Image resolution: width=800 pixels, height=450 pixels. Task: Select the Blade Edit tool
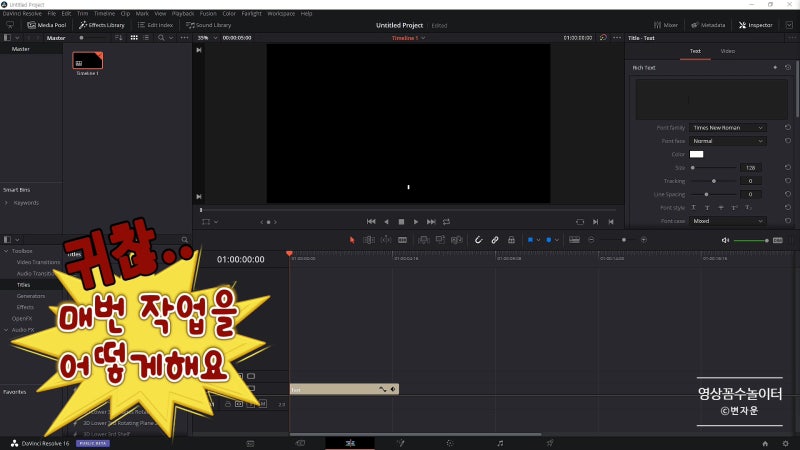[403, 240]
